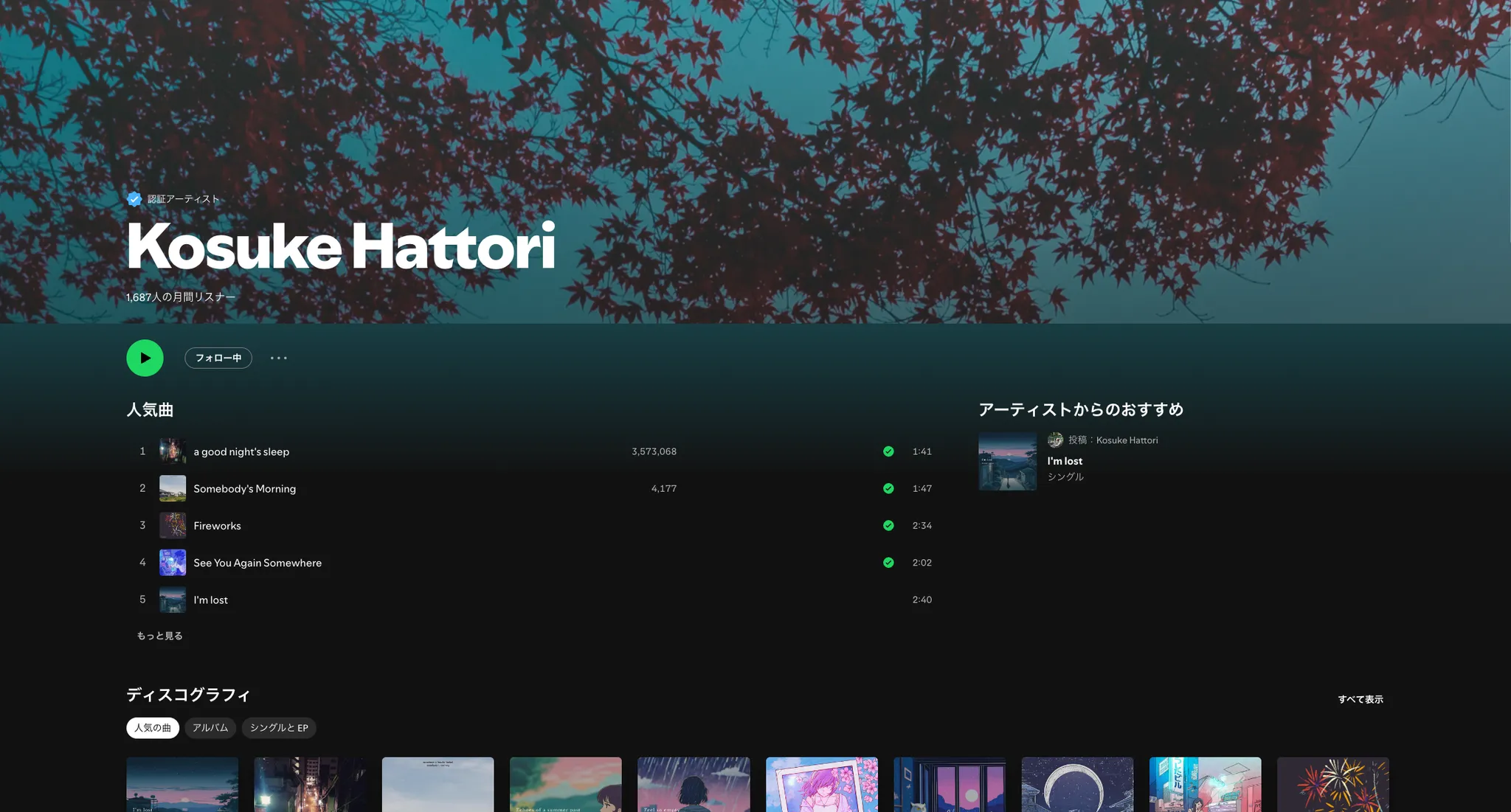Open すべて表示 to view the full discography

1360,698
